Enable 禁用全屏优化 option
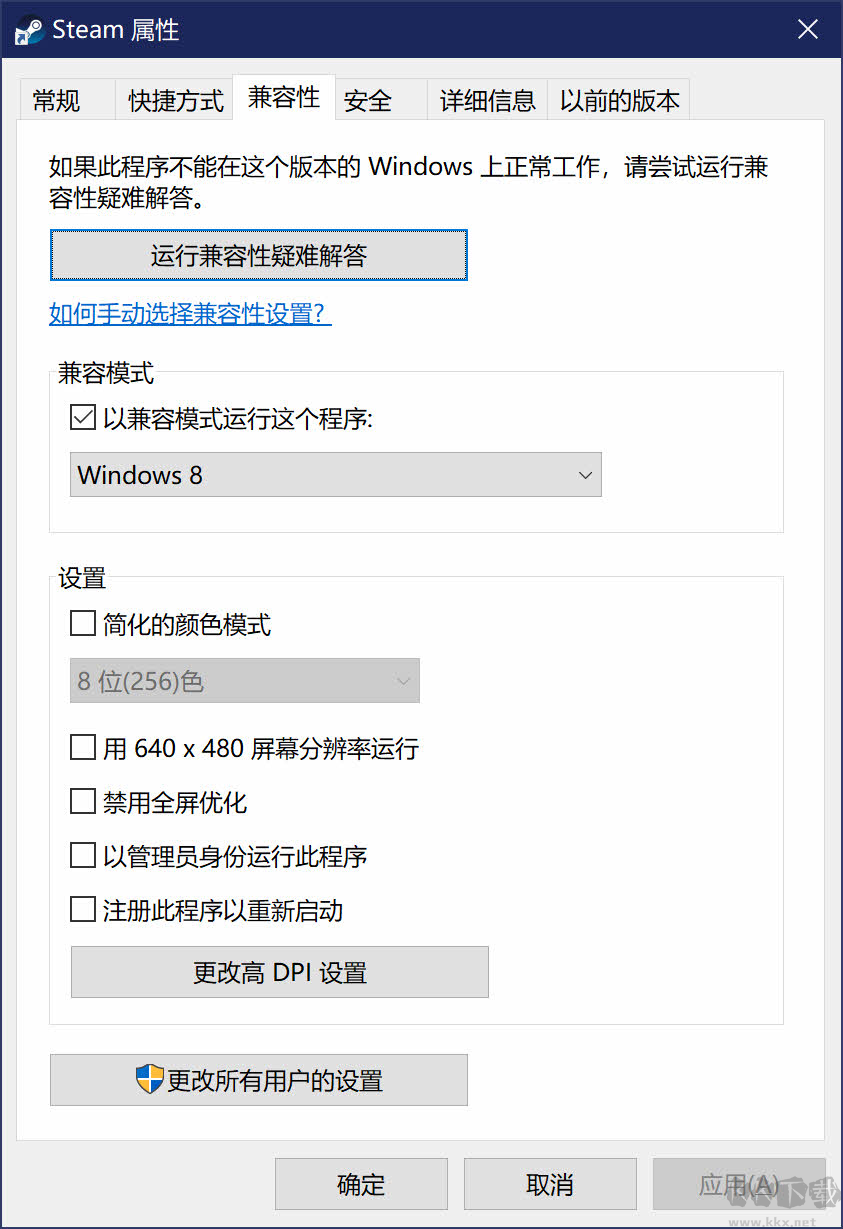Image resolution: width=843 pixels, height=1229 pixels. point(82,801)
